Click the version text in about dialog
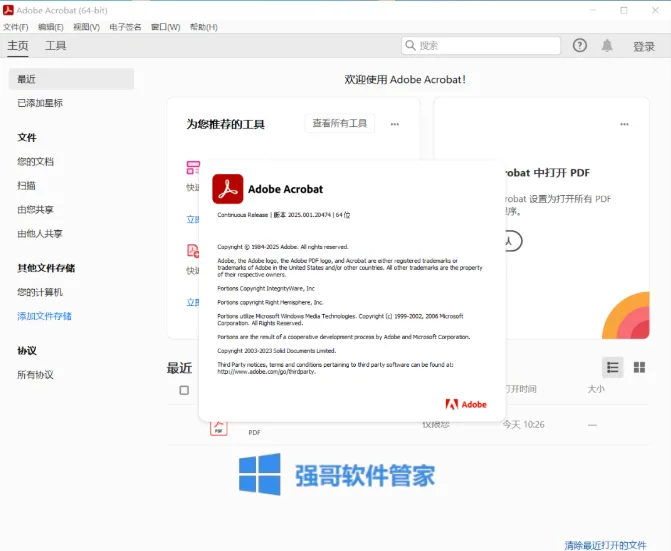The image size is (671, 551). coord(284,215)
